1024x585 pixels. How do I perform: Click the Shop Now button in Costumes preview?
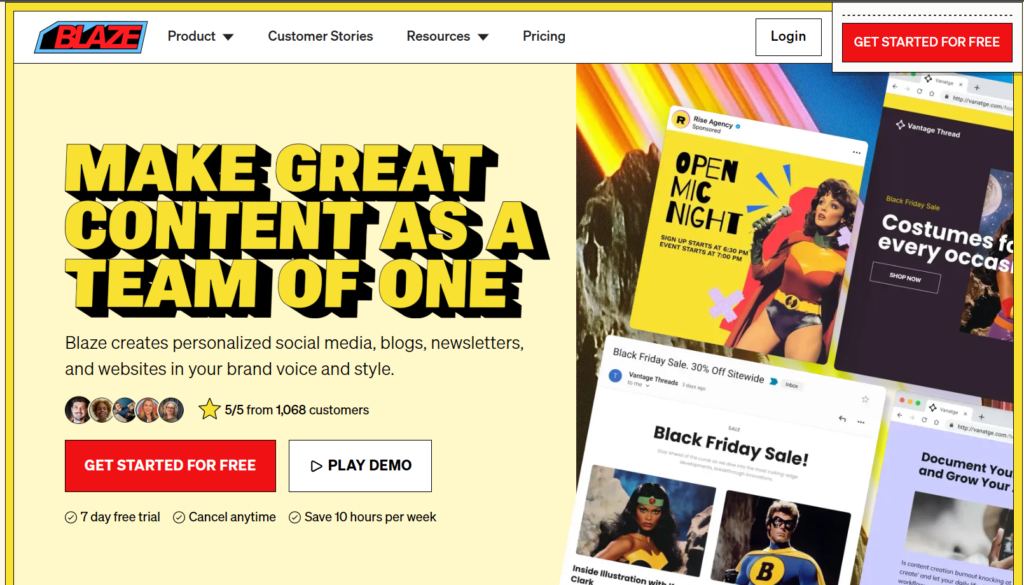[x=905, y=277]
